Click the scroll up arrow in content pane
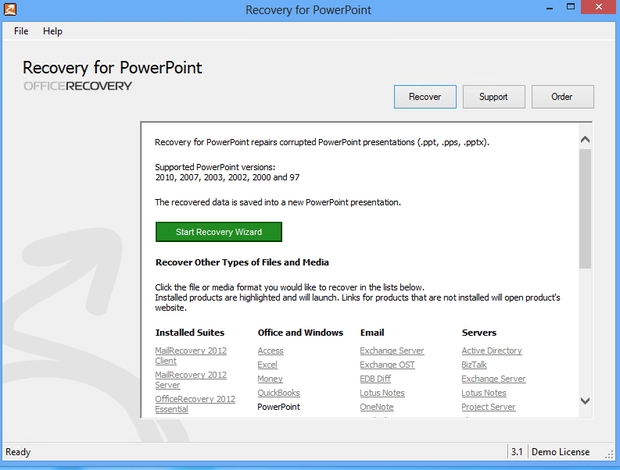620x470 pixels. [x=585, y=139]
